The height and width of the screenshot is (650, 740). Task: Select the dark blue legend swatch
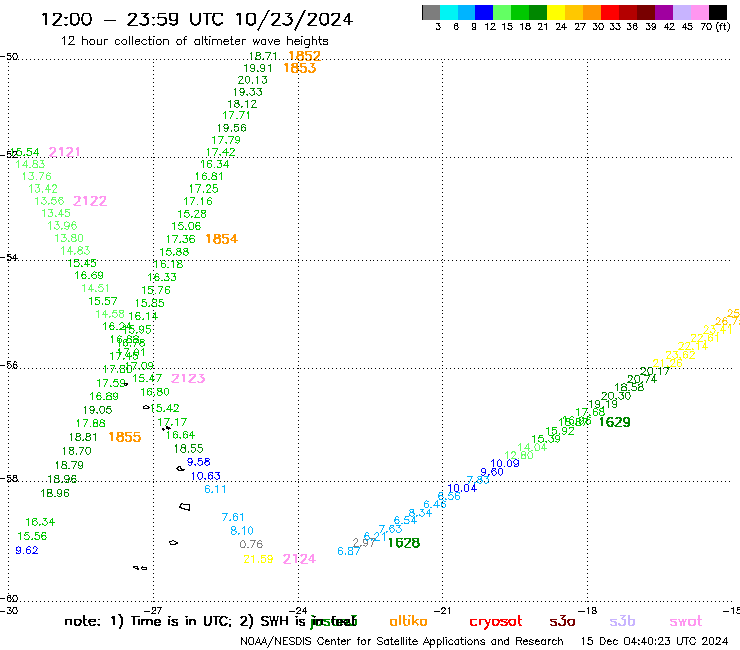484,12
